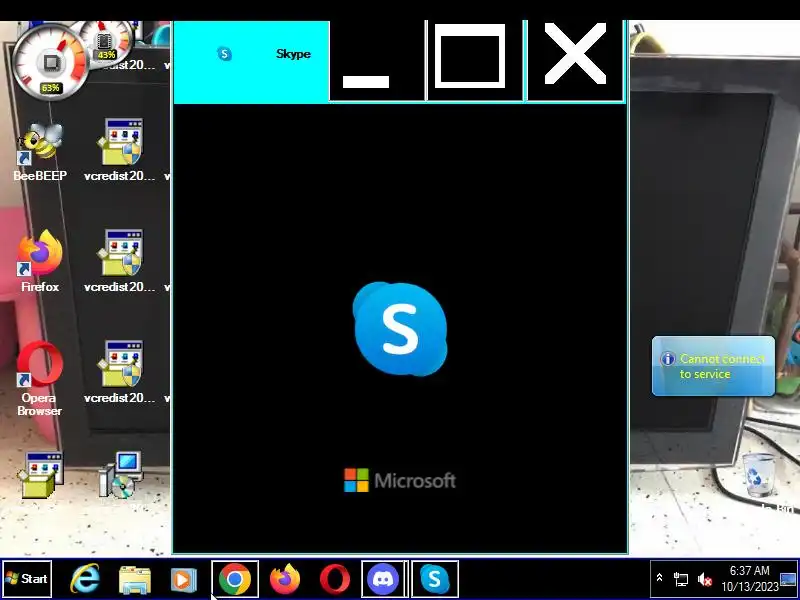This screenshot has height=600, width=800.
Task: Switch to Google Chrome in the taskbar
Action: 235,579
